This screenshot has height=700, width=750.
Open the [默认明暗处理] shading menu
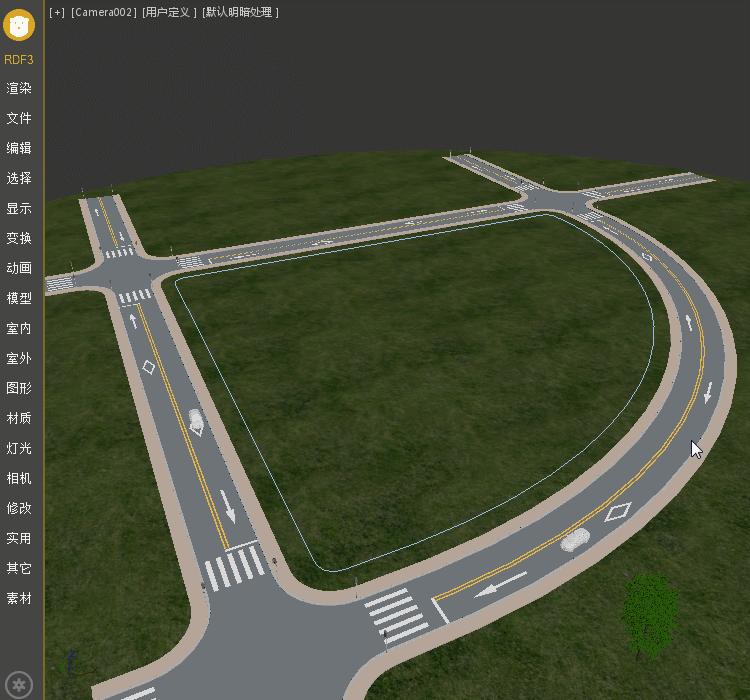pos(241,12)
